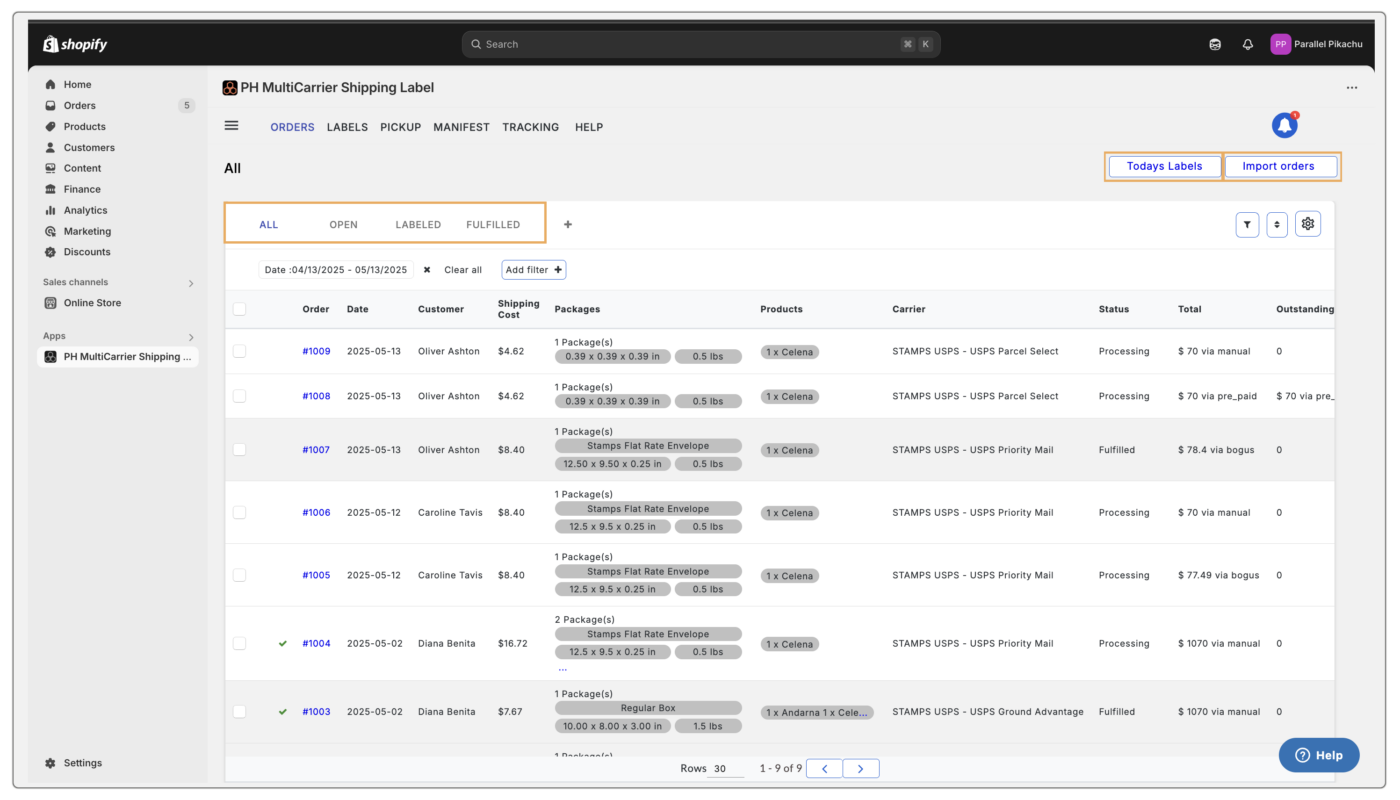Click Clear all filters
Screen dimensions: 1400x800
coord(463,270)
